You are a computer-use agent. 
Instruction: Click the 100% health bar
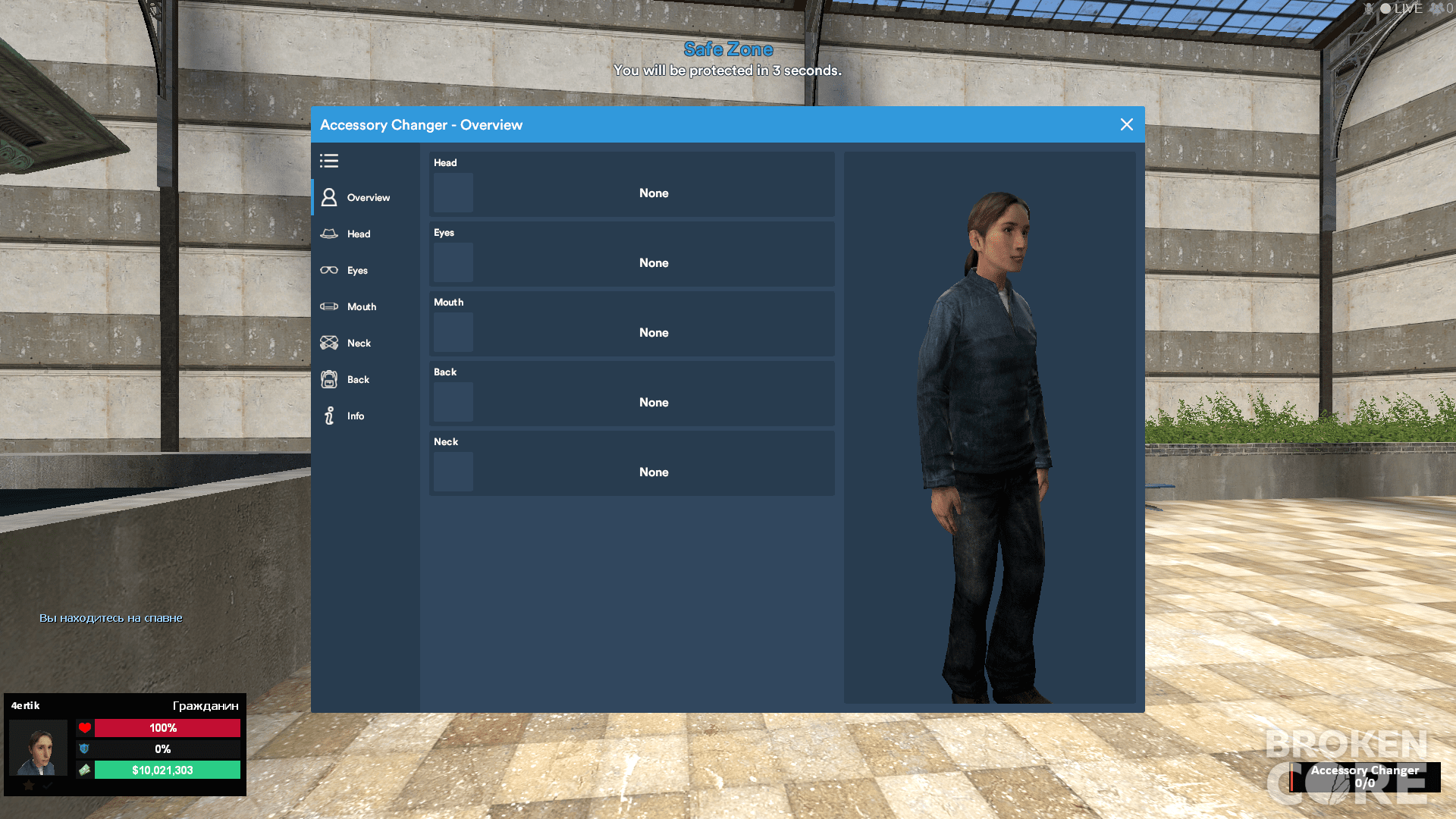(168, 728)
